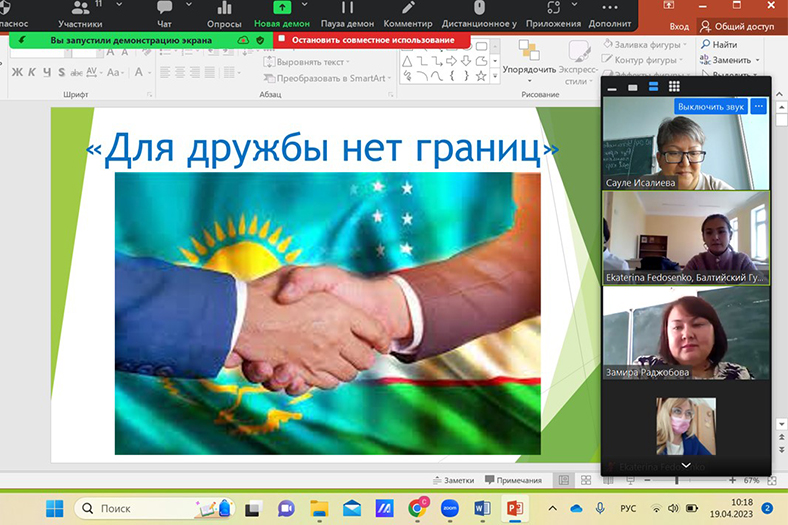The height and width of the screenshot is (525, 788).
Task: Click the Polls icon in Zoom toolbar
Action: 223,15
